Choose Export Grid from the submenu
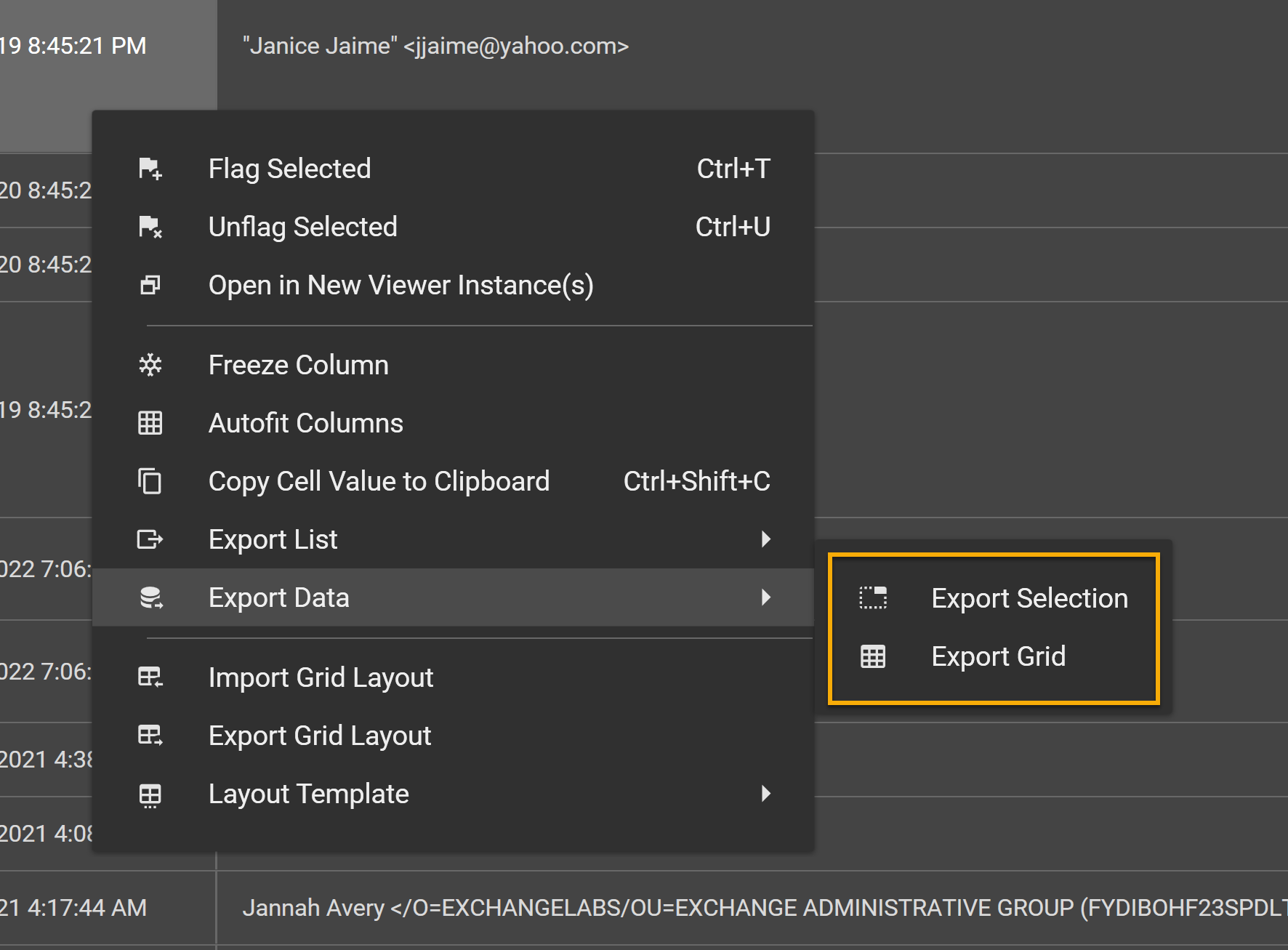The width and height of the screenshot is (1288, 950). point(998,656)
